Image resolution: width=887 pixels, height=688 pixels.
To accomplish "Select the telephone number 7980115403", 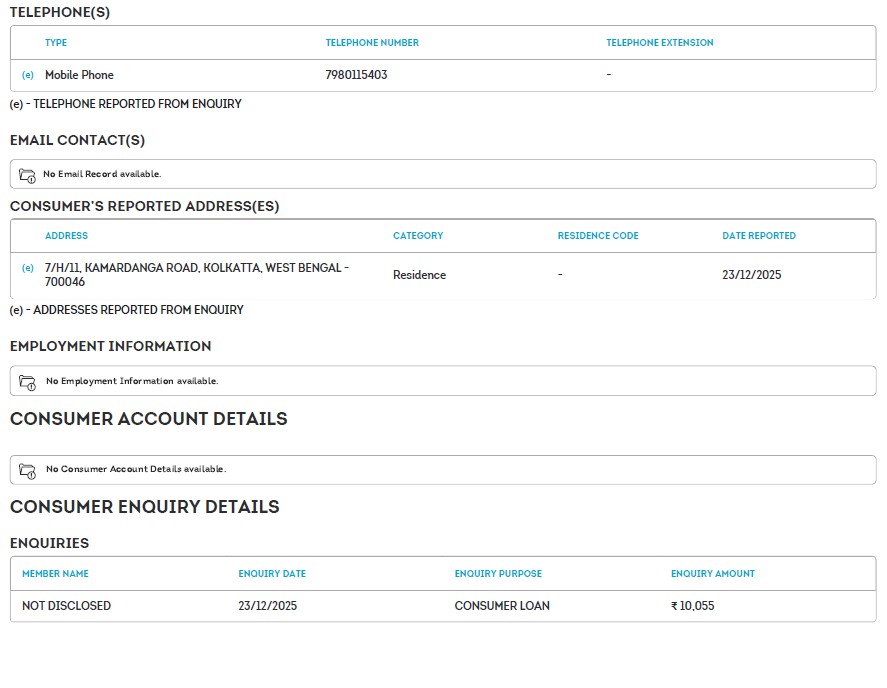I will [x=356, y=75].
